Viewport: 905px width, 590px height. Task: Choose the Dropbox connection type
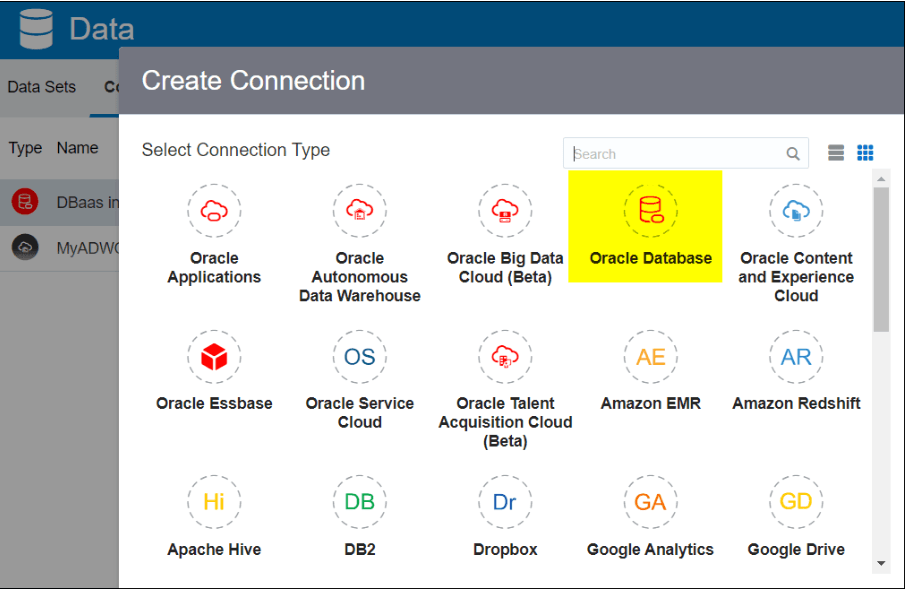coord(505,502)
